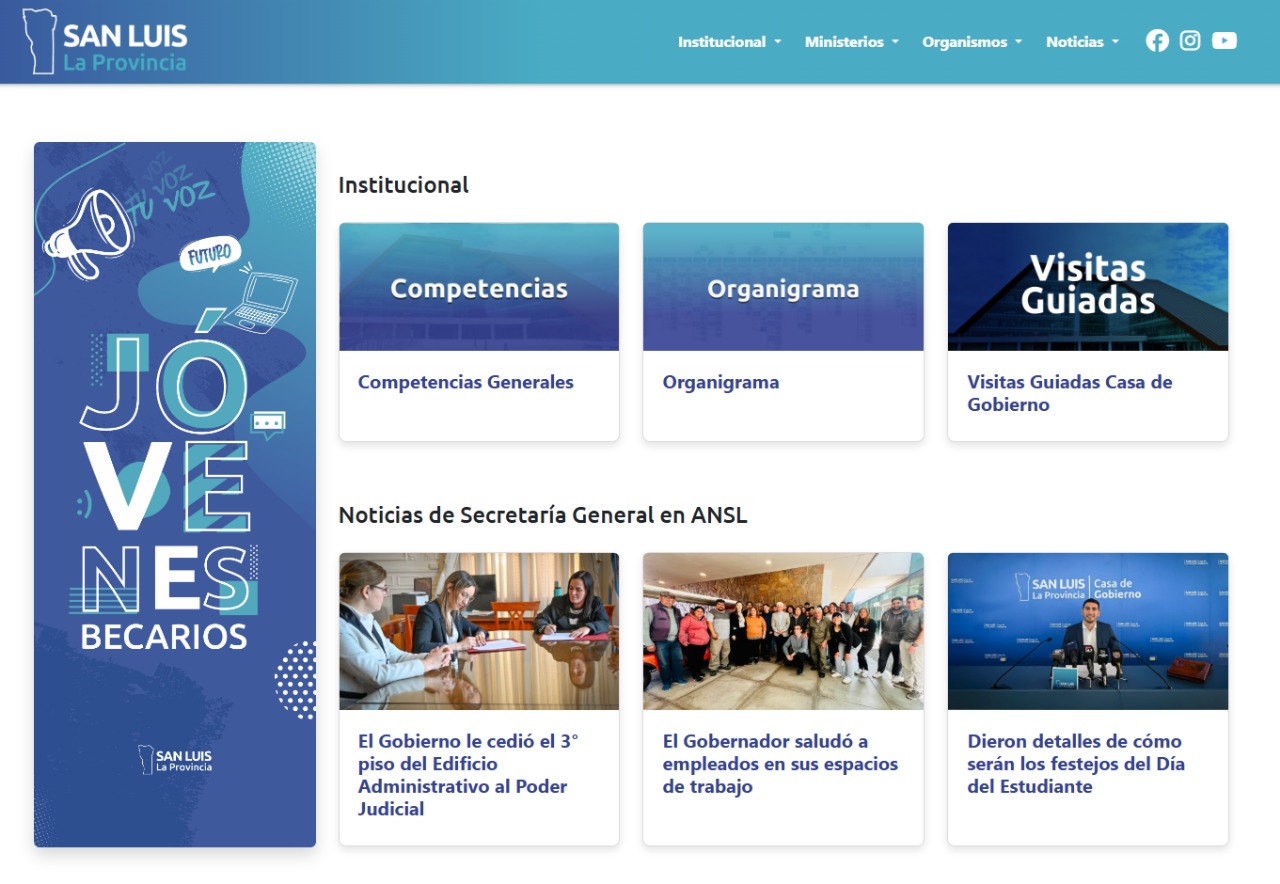Expand the Institucional dropdown menu
The height and width of the screenshot is (884, 1280).
point(729,42)
